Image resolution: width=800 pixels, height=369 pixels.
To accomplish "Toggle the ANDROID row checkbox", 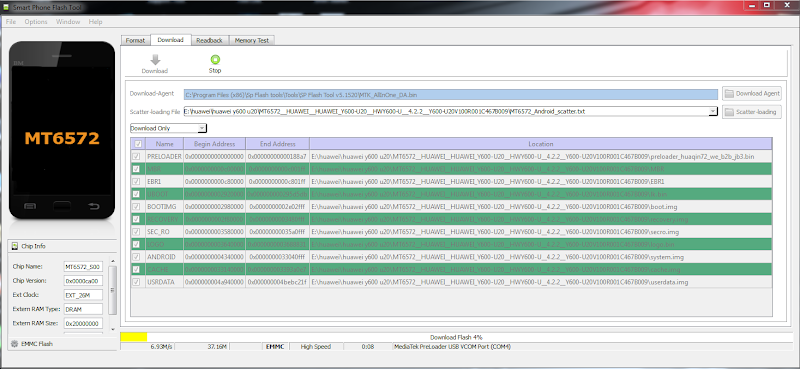I will pos(136,257).
